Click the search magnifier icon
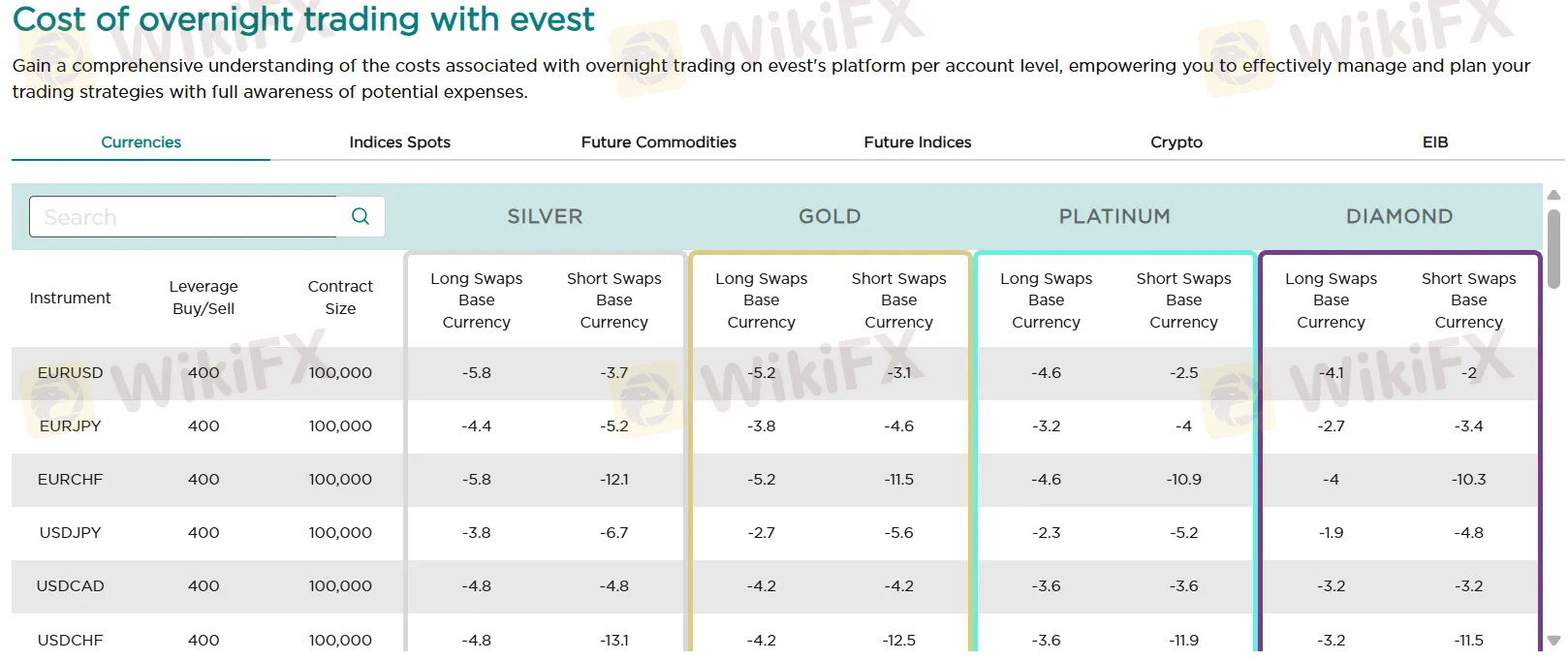Viewport: 1568px width, 661px height. click(x=361, y=216)
